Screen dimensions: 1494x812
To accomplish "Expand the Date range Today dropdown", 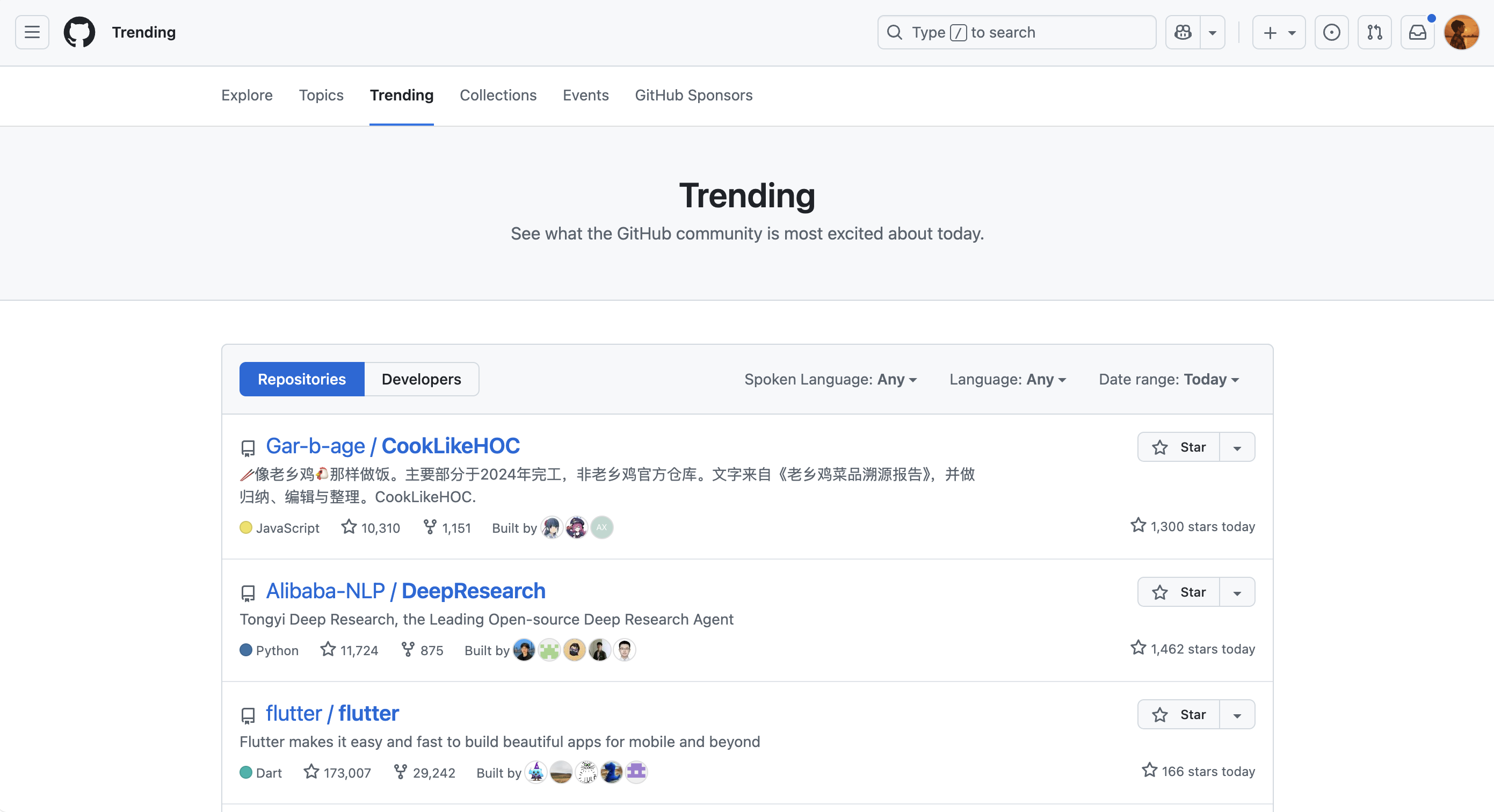I will click(1169, 379).
